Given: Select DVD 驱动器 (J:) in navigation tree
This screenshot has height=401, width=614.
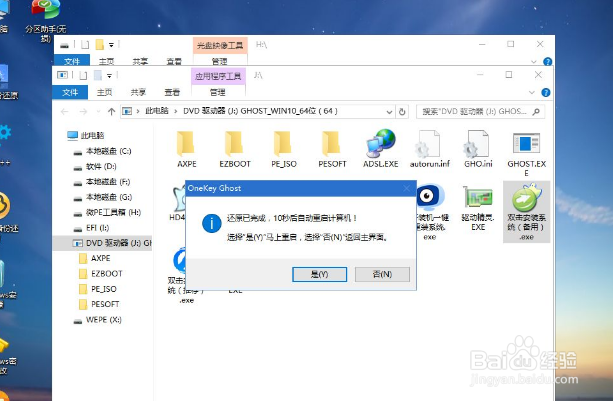Looking at the screenshot, I should (102, 243).
